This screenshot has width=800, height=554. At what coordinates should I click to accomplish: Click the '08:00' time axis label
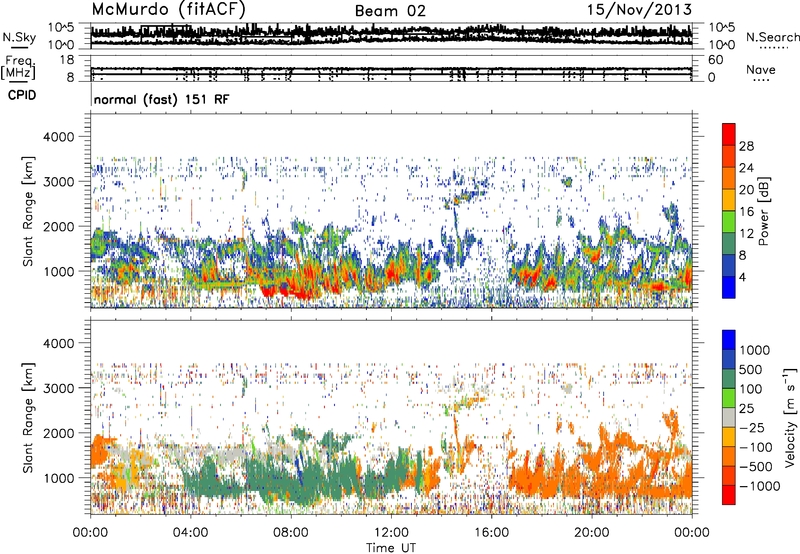290,533
